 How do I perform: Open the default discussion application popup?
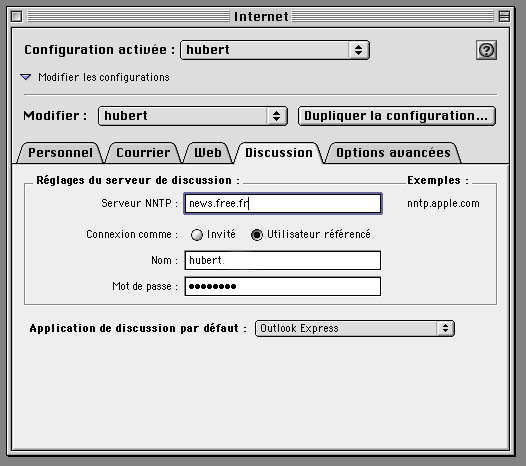pyautogui.click(x=355, y=328)
